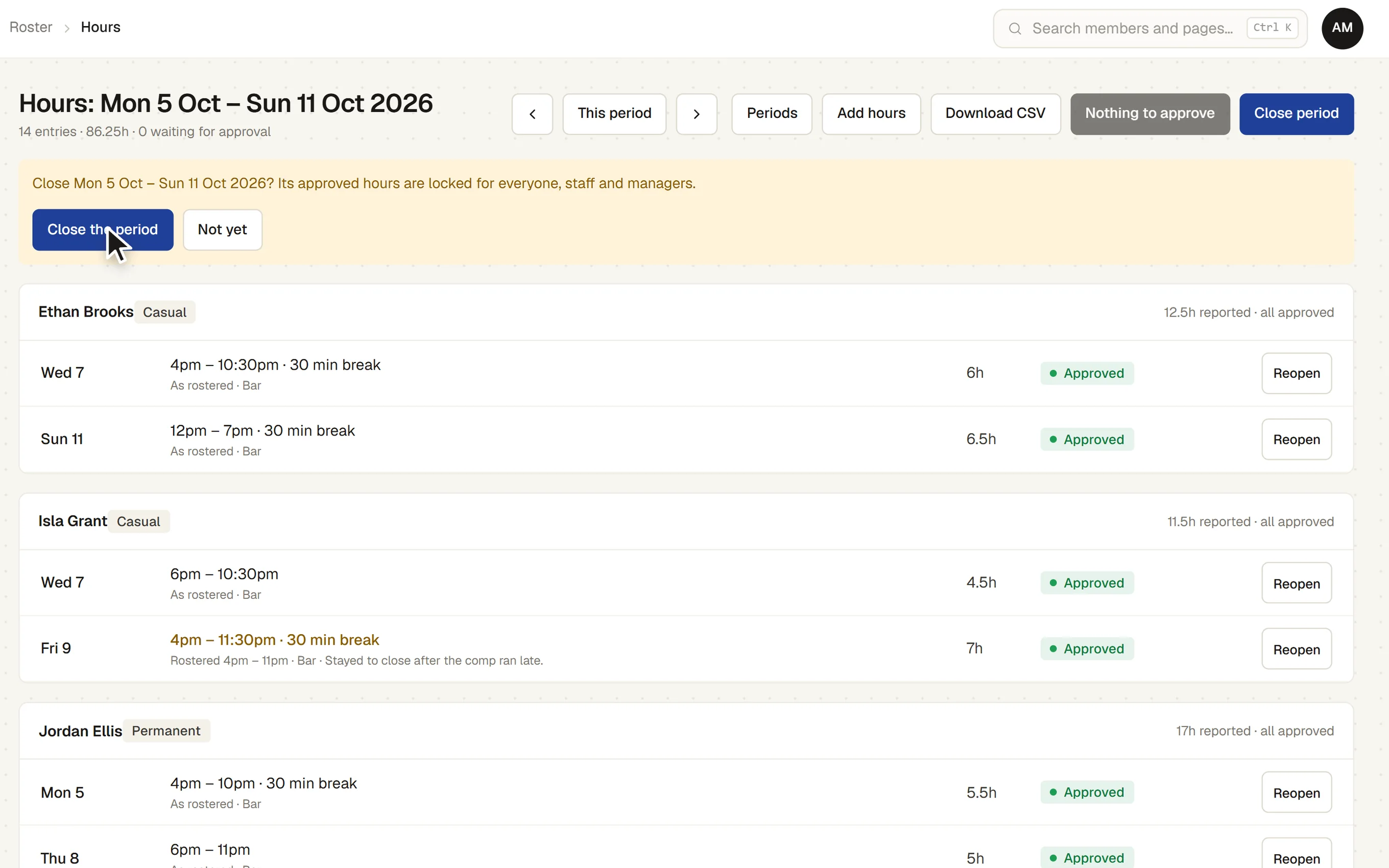Screen dimensions: 1389x868
Task: Open the AM user avatar menu
Action: pyautogui.click(x=1342, y=28)
